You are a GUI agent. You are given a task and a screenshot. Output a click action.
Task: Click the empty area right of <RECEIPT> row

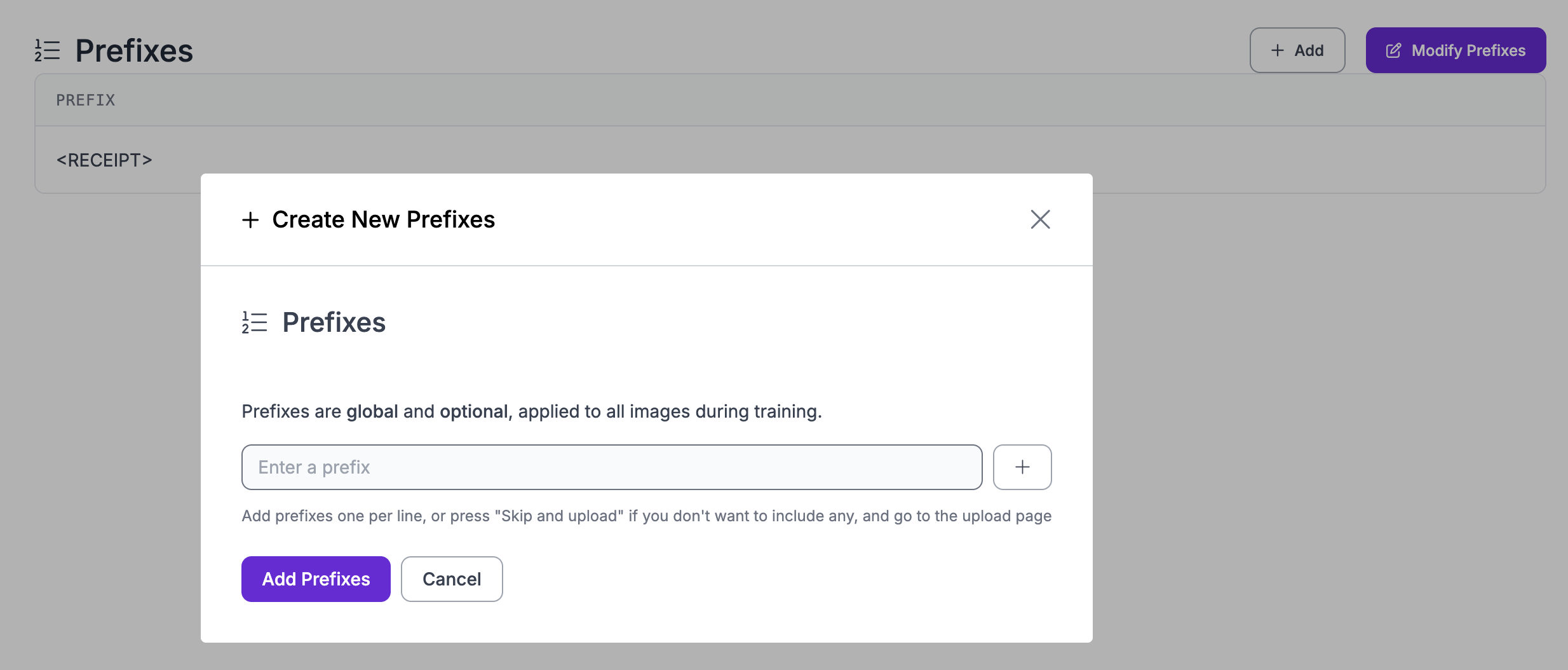[1271, 159]
